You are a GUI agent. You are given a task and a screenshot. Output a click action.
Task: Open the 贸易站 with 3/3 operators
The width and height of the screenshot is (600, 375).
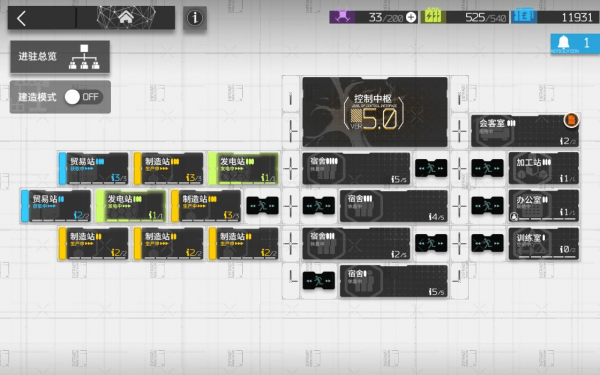tap(93, 168)
